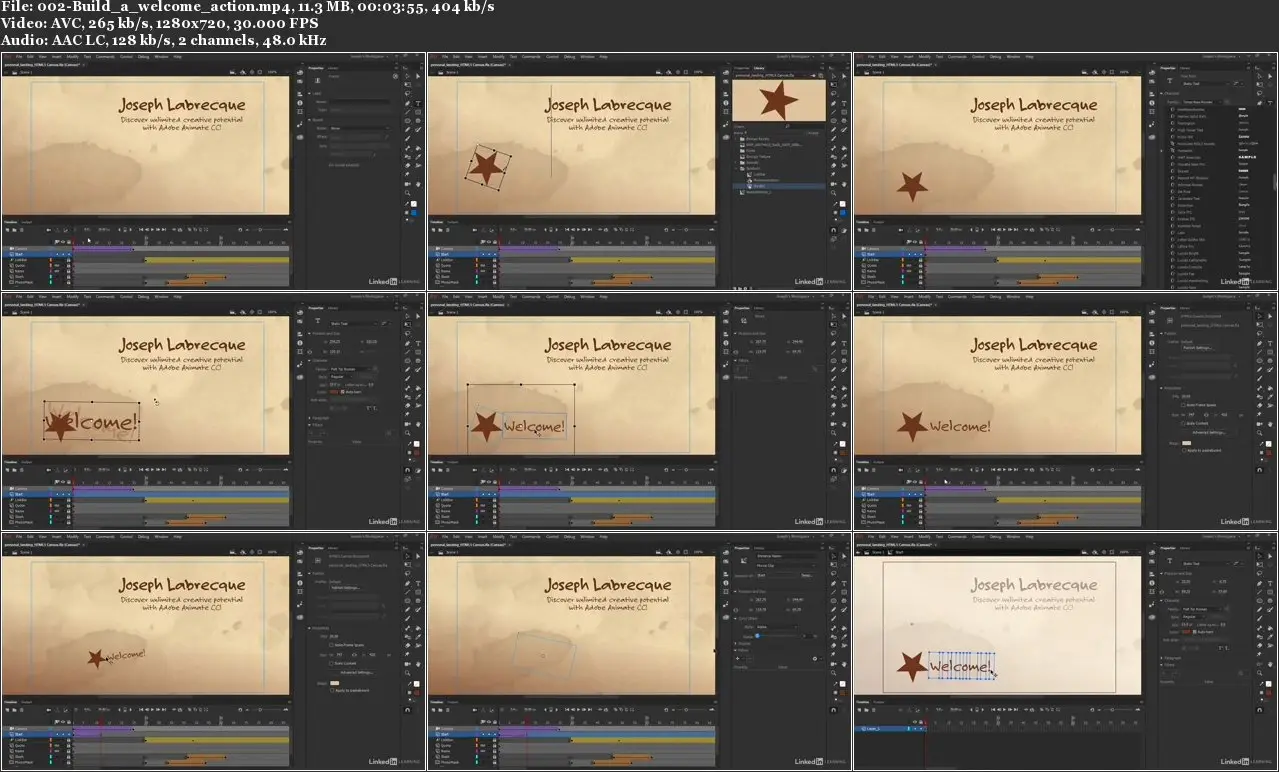Switch to Properties tab in the Library frame
Screen dimensions: 1279x772
pos(743,68)
